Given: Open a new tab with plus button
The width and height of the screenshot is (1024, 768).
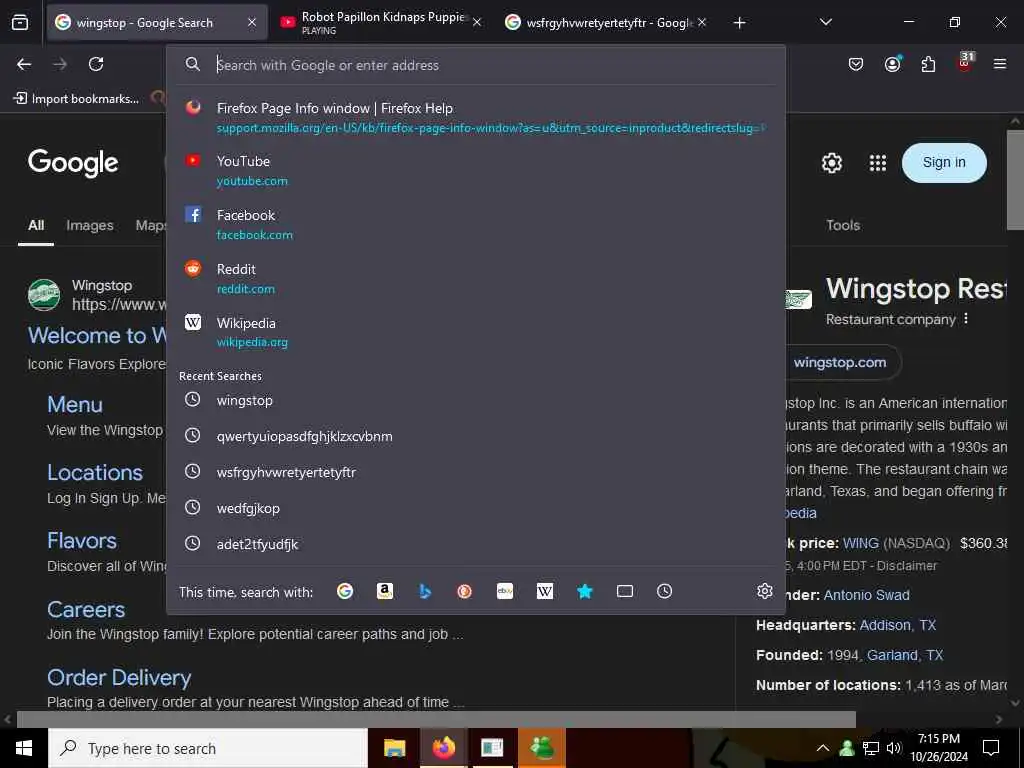Looking at the screenshot, I should point(739,23).
